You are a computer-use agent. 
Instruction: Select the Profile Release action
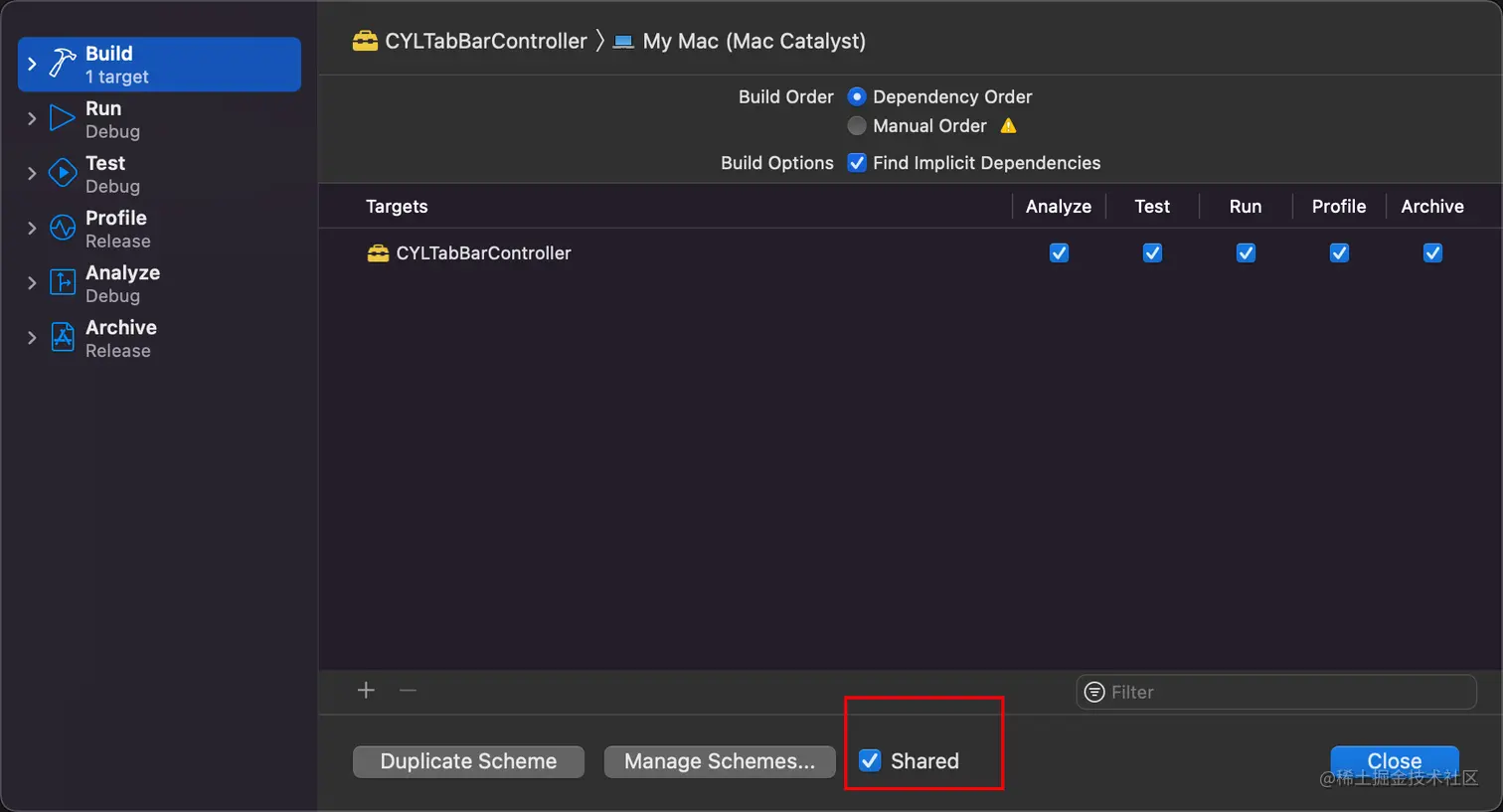point(159,228)
